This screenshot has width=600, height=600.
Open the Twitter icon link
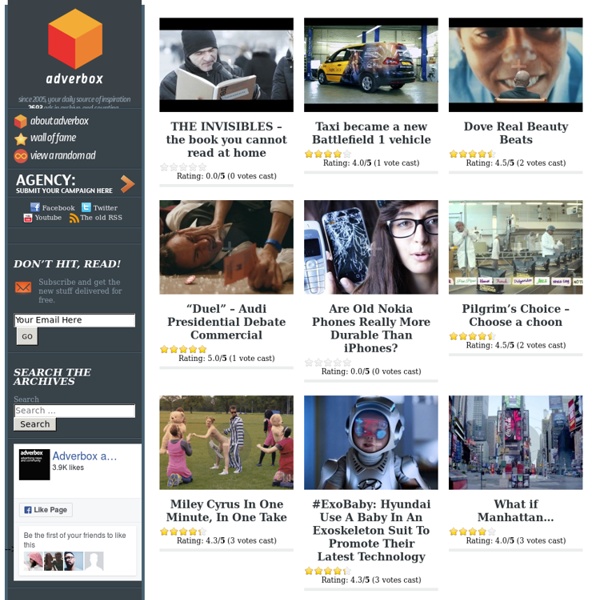[86, 207]
